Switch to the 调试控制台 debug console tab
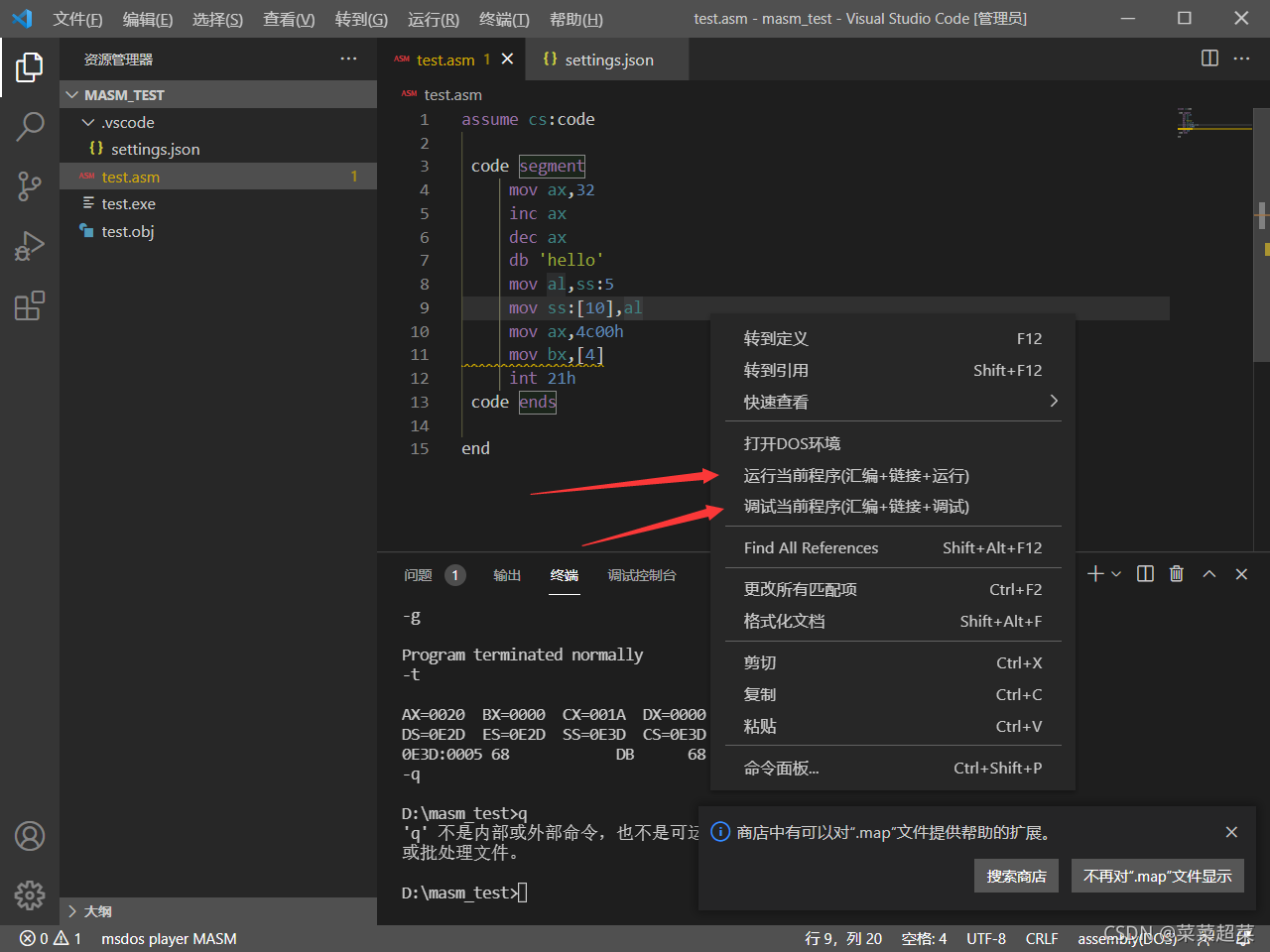 pyautogui.click(x=642, y=575)
